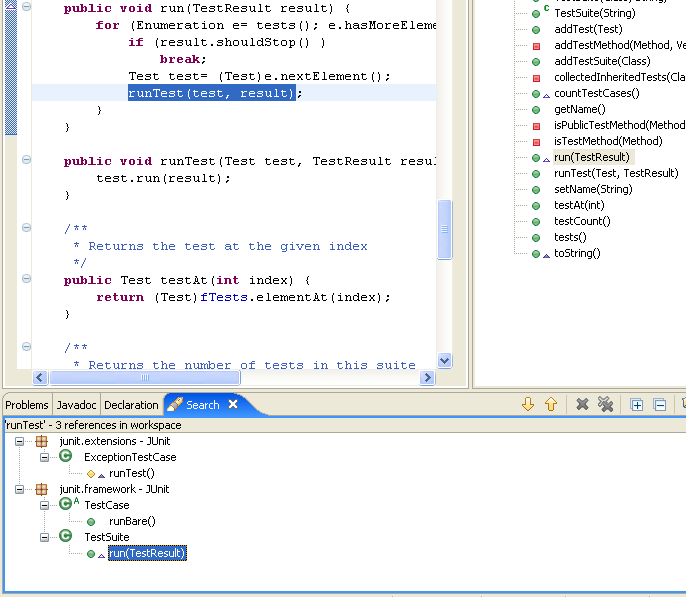686x597 pixels.
Task: Select addTest(Test) in outline
Action: click(x=588, y=29)
